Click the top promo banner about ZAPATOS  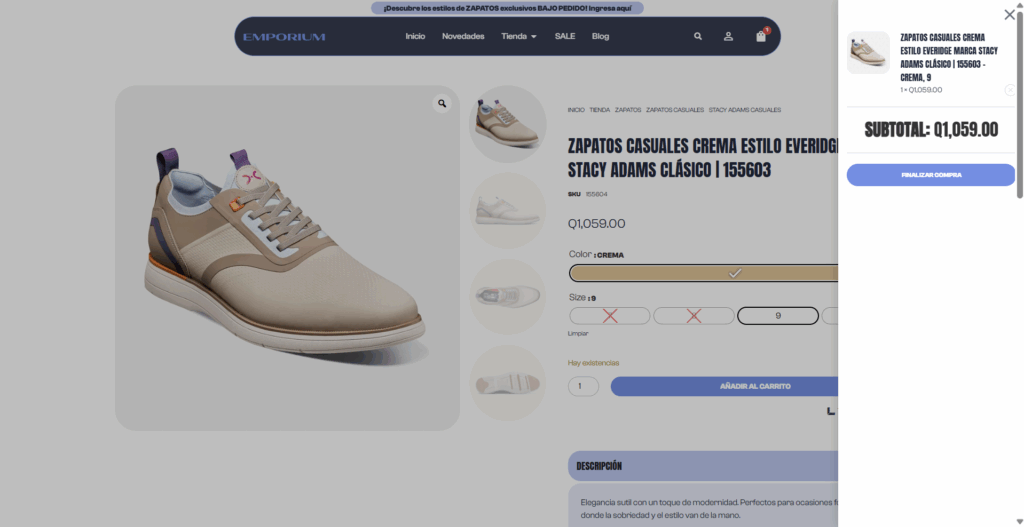507,8
